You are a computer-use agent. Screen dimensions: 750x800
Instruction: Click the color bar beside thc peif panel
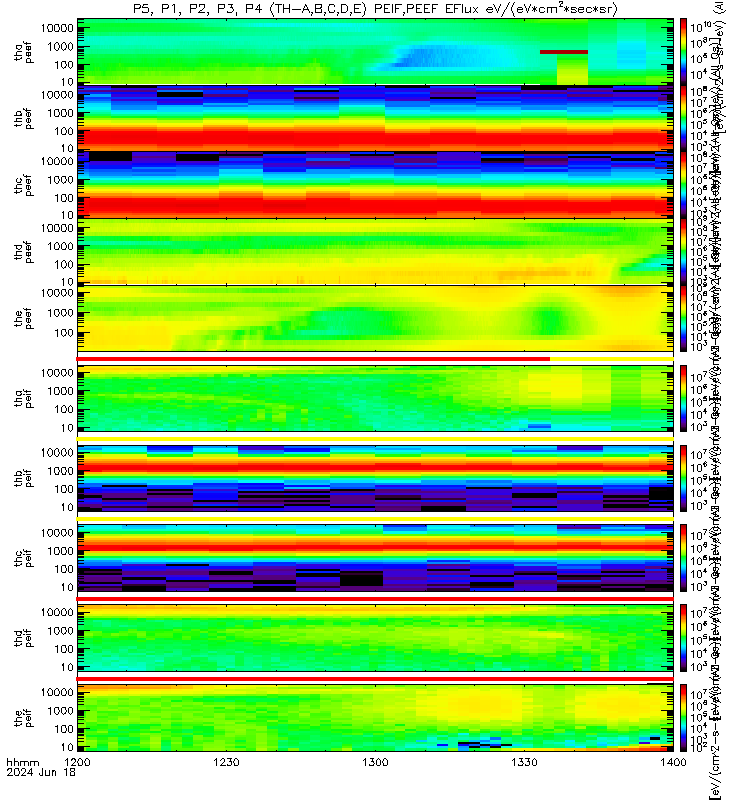coord(684,558)
